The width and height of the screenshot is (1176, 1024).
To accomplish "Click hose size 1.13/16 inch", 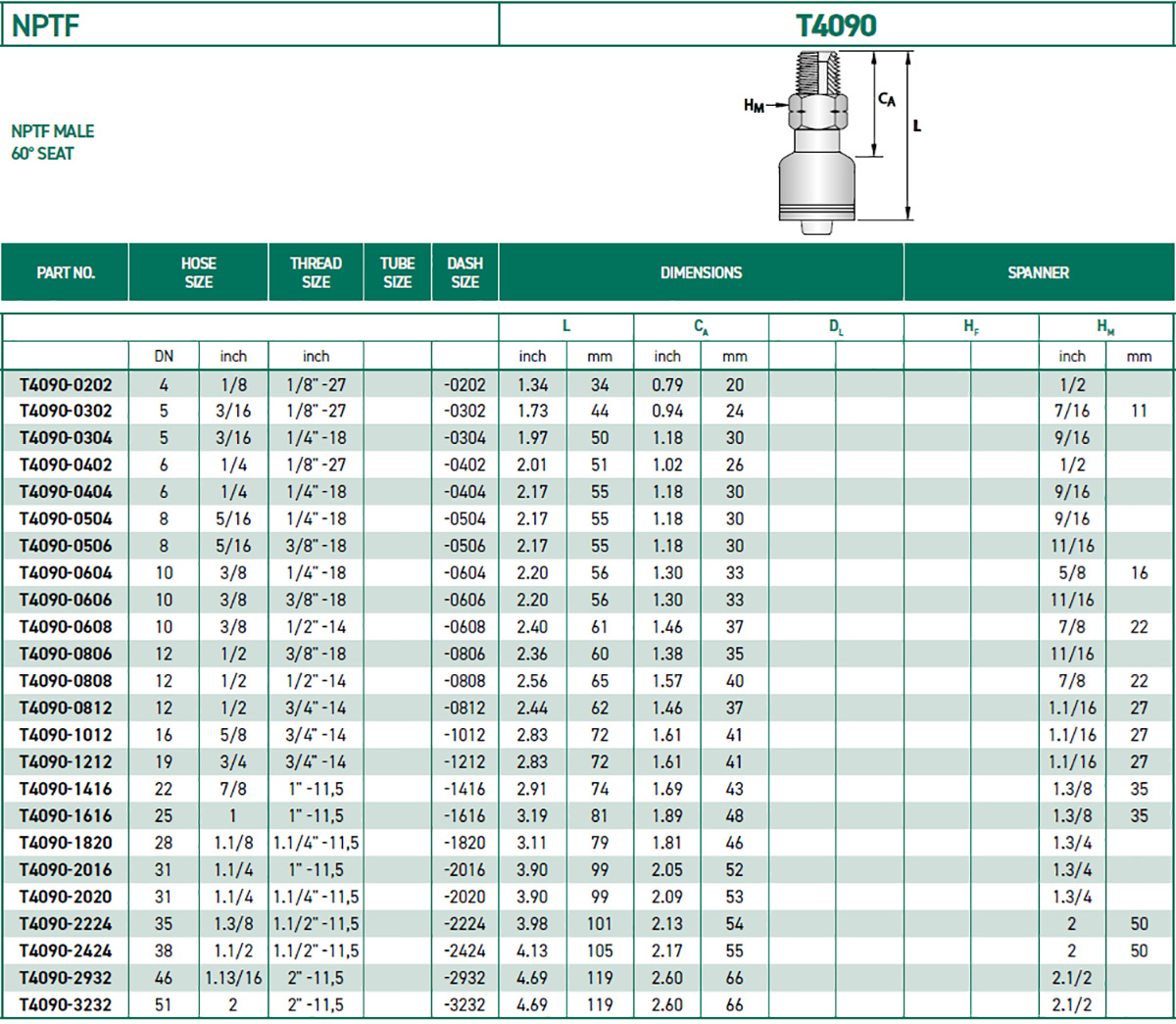I will coord(233,978).
